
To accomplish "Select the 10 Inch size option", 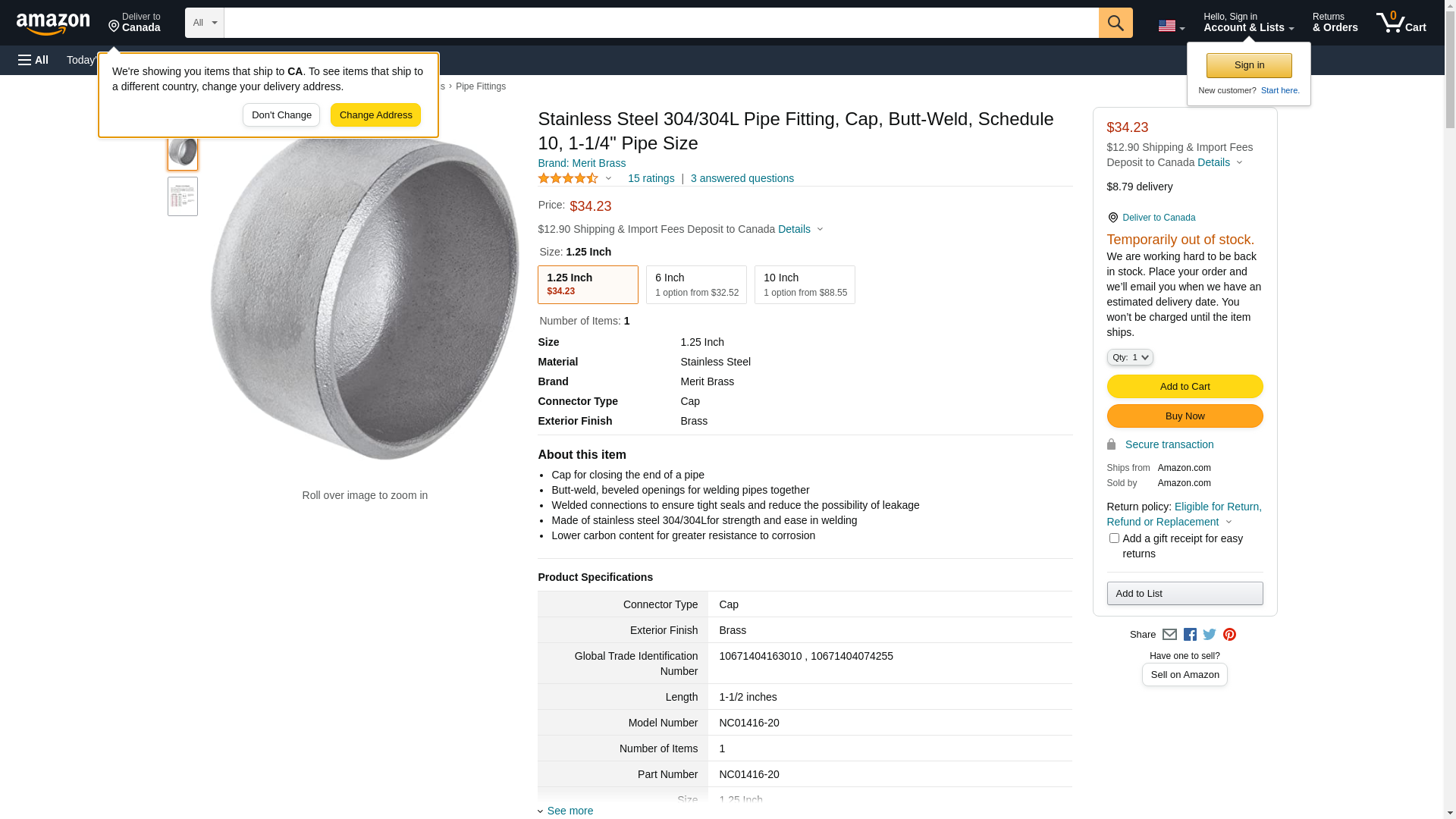I will [805, 284].
